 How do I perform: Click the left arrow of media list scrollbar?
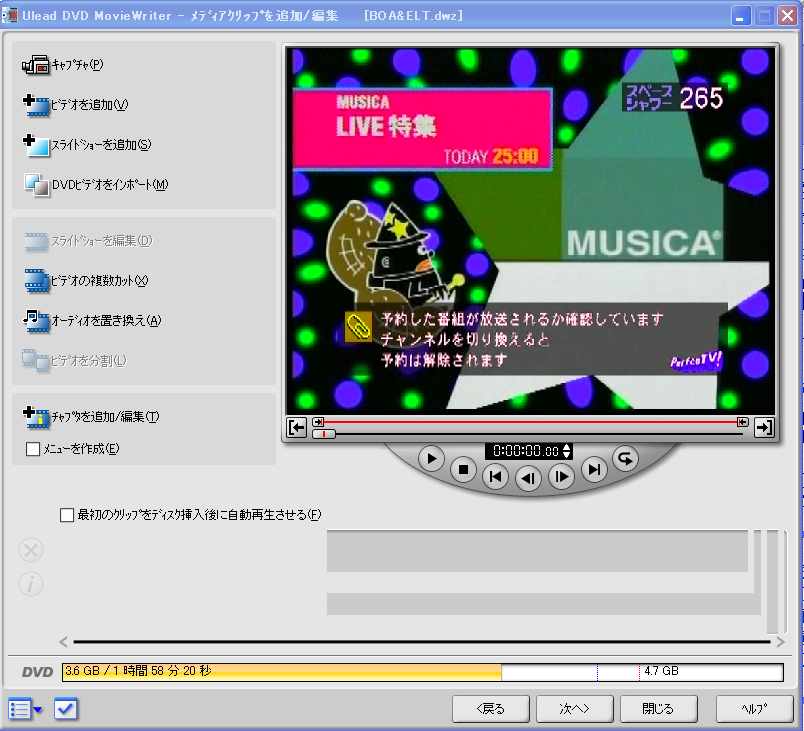point(64,642)
